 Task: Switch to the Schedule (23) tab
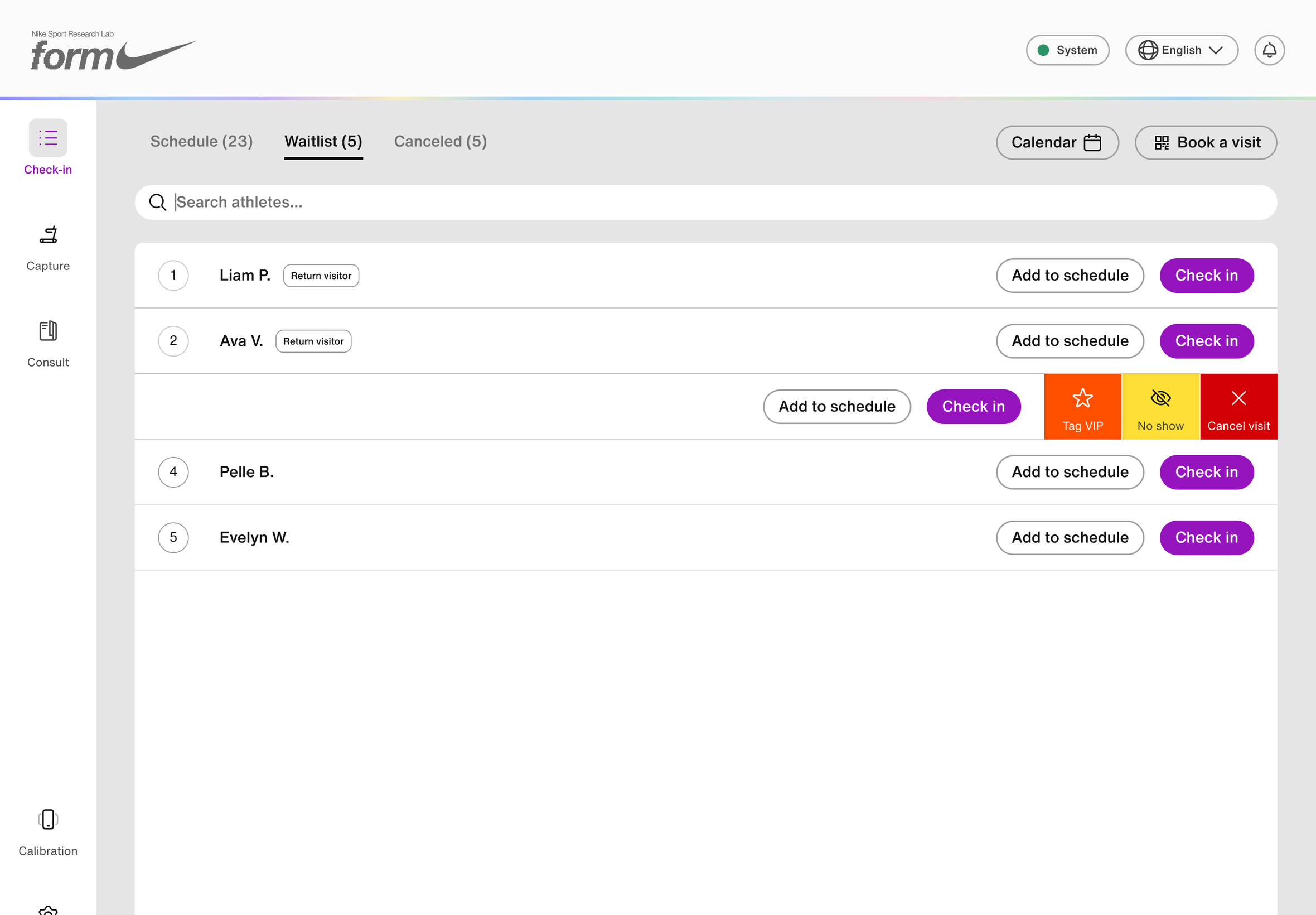click(202, 142)
